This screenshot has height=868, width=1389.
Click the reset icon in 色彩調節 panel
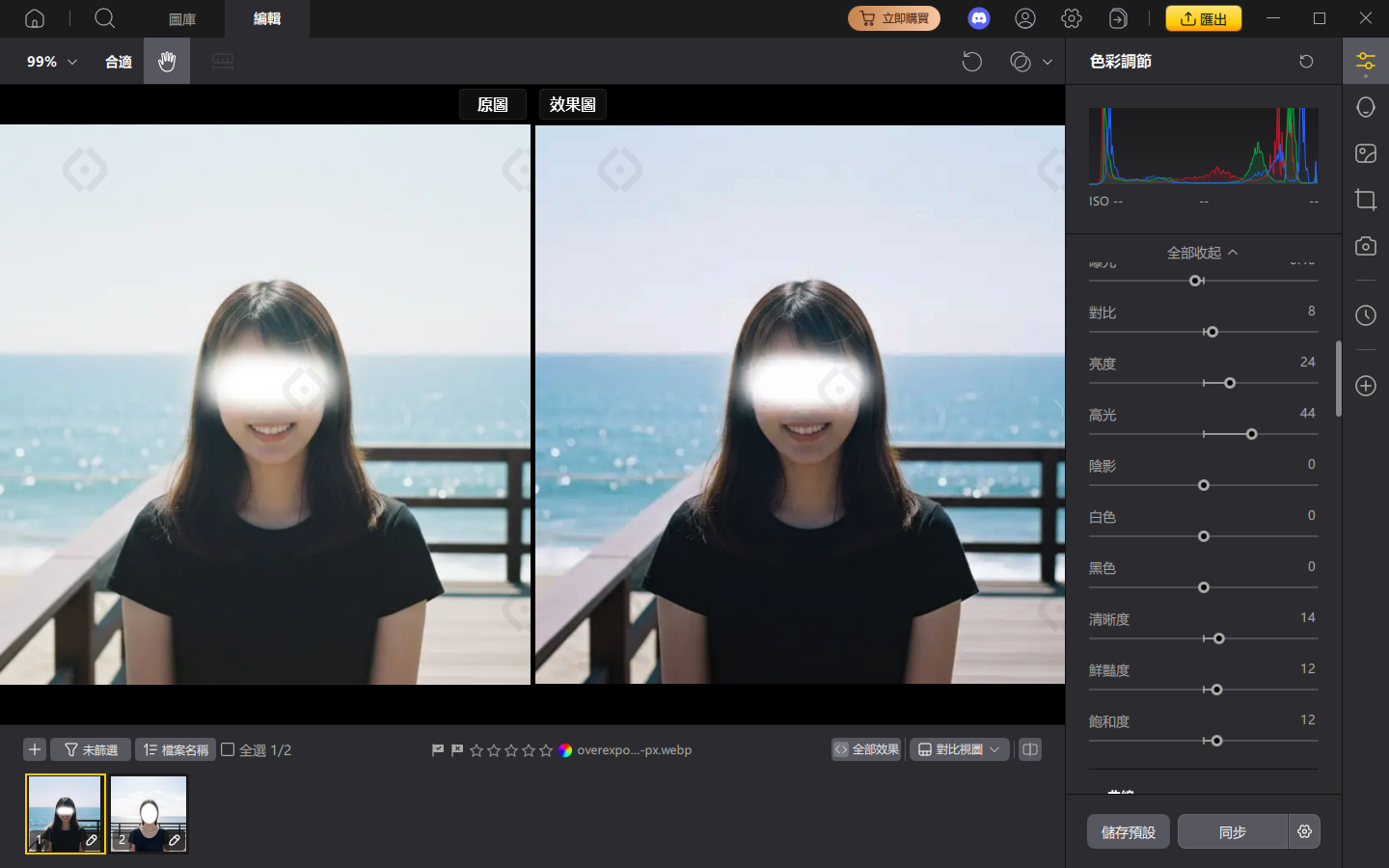coord(1306,61)
